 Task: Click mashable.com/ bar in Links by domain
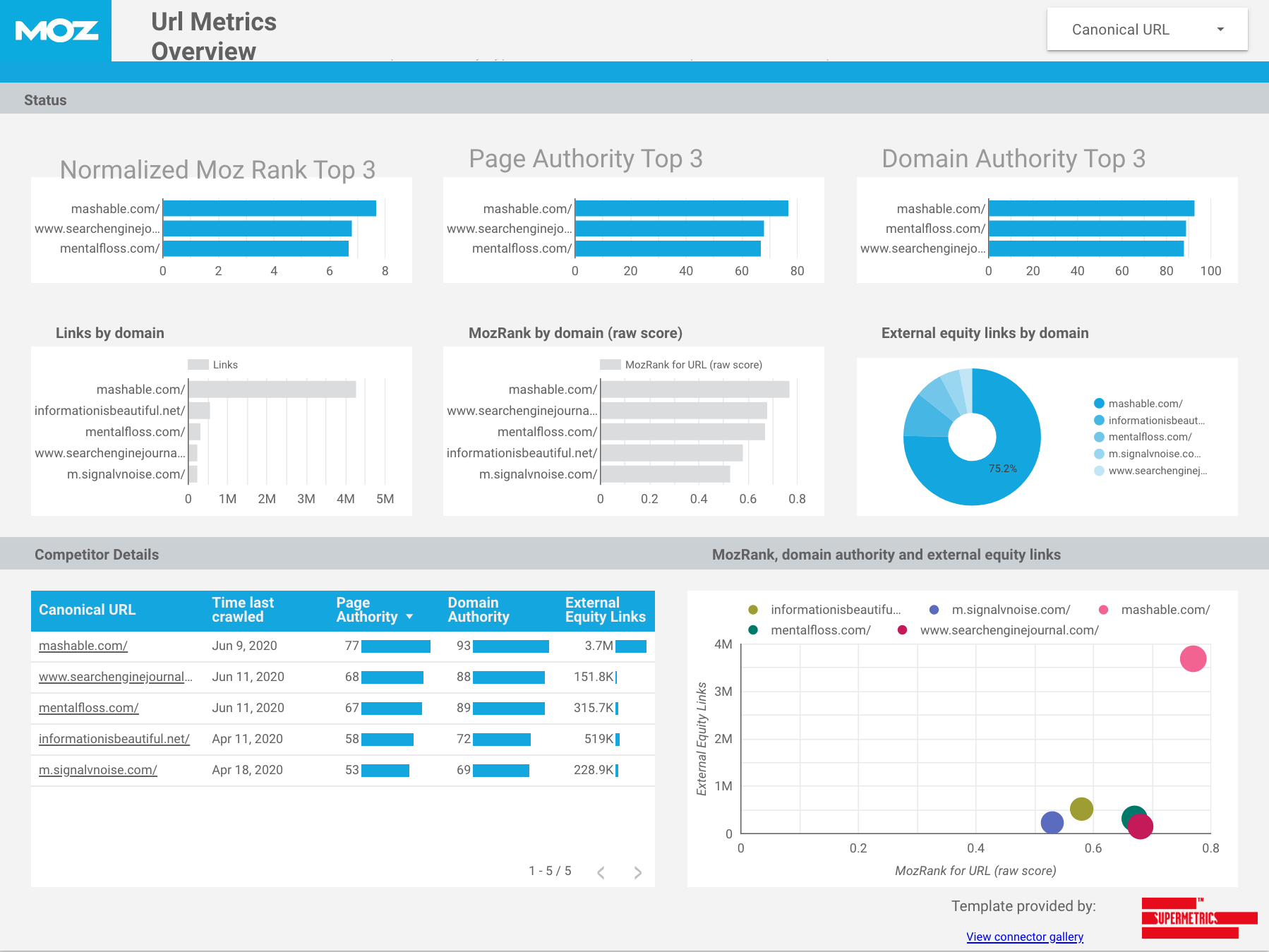(272, 390)
